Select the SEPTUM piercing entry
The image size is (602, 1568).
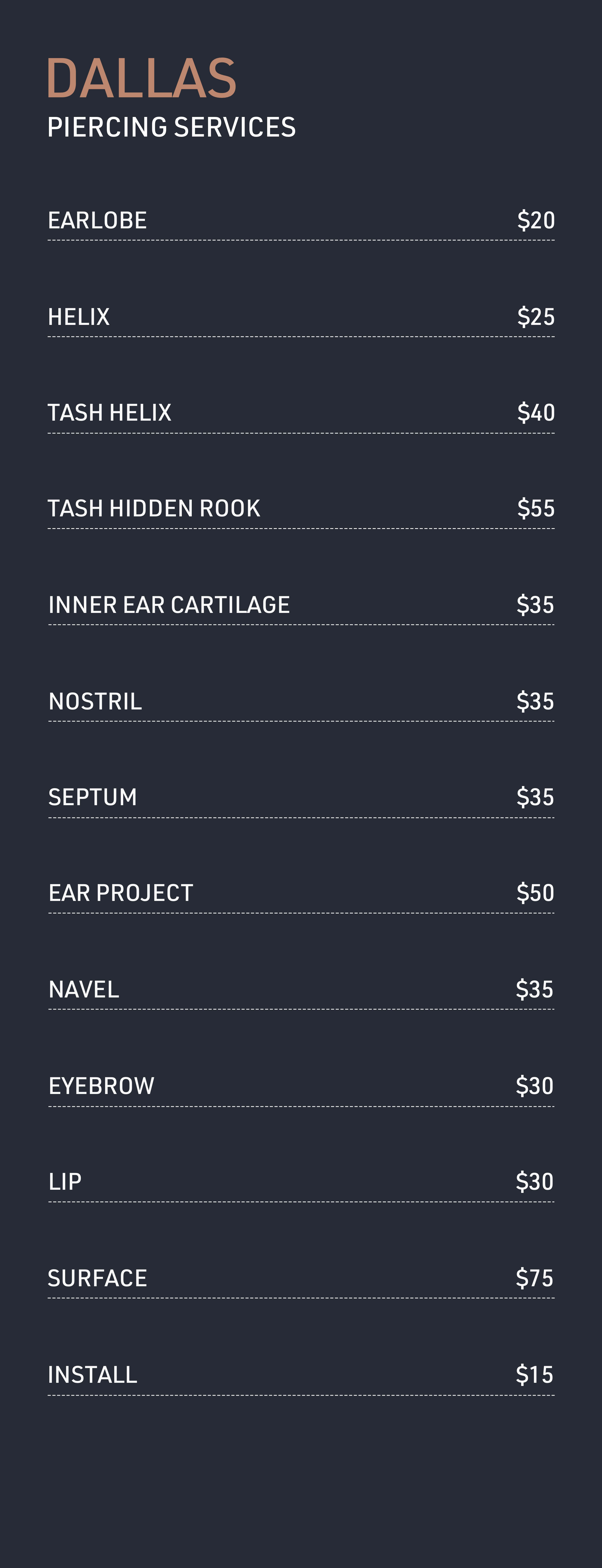(93, 797)
